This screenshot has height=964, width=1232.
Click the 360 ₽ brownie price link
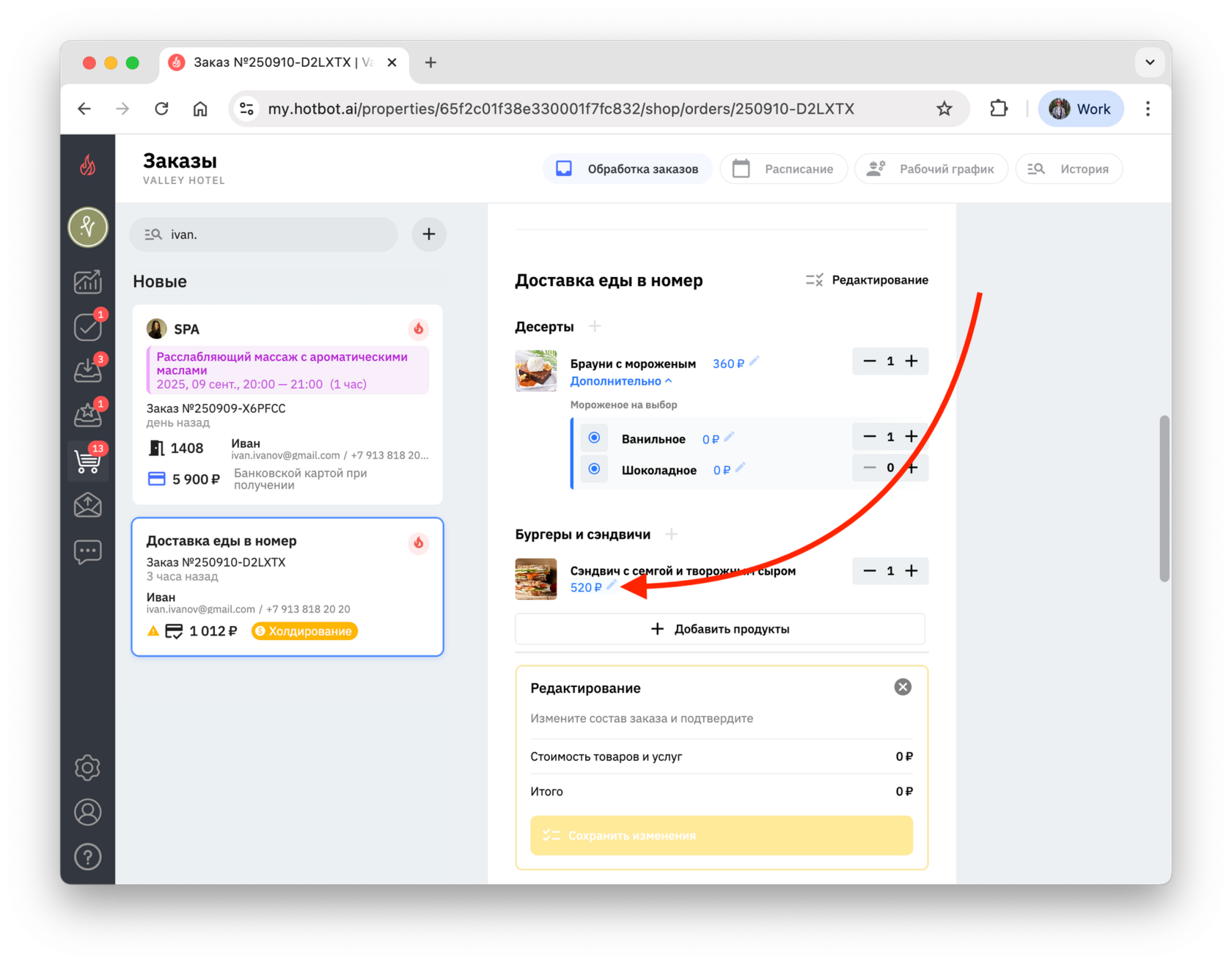click(x=728, y=364)
